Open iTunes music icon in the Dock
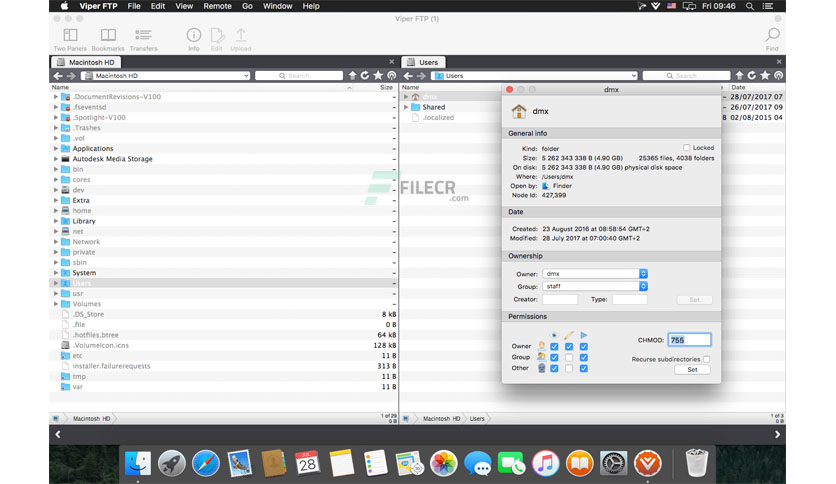Image resolution: width=836 pixels, height=484 pixels. (x=545, y=463)
